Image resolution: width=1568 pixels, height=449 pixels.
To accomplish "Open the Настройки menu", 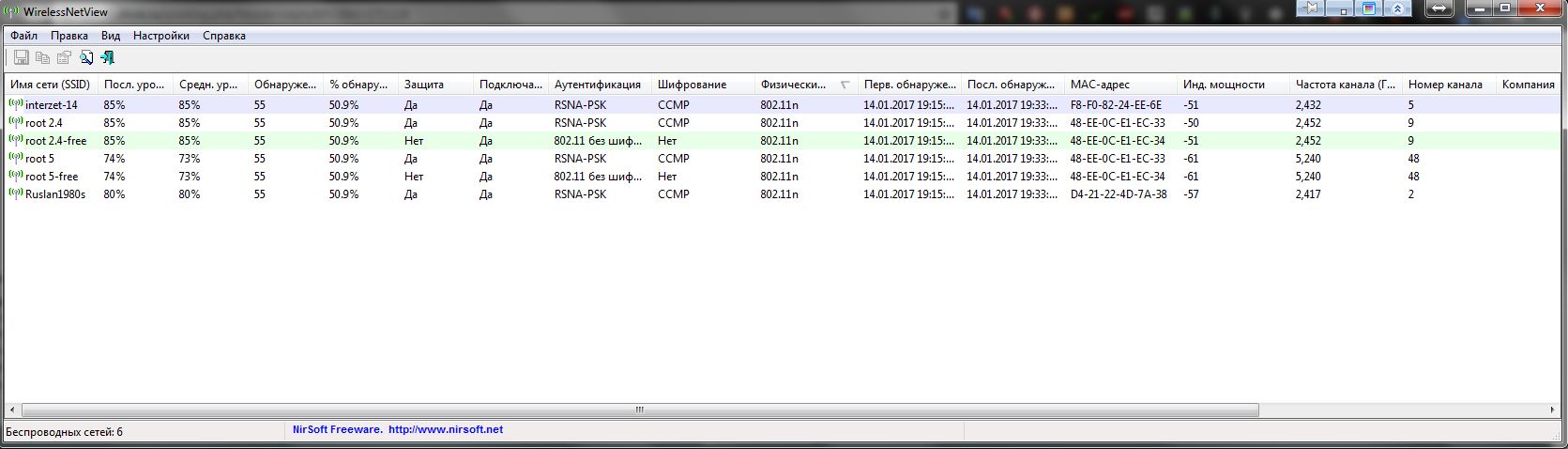I will point(161,36).
